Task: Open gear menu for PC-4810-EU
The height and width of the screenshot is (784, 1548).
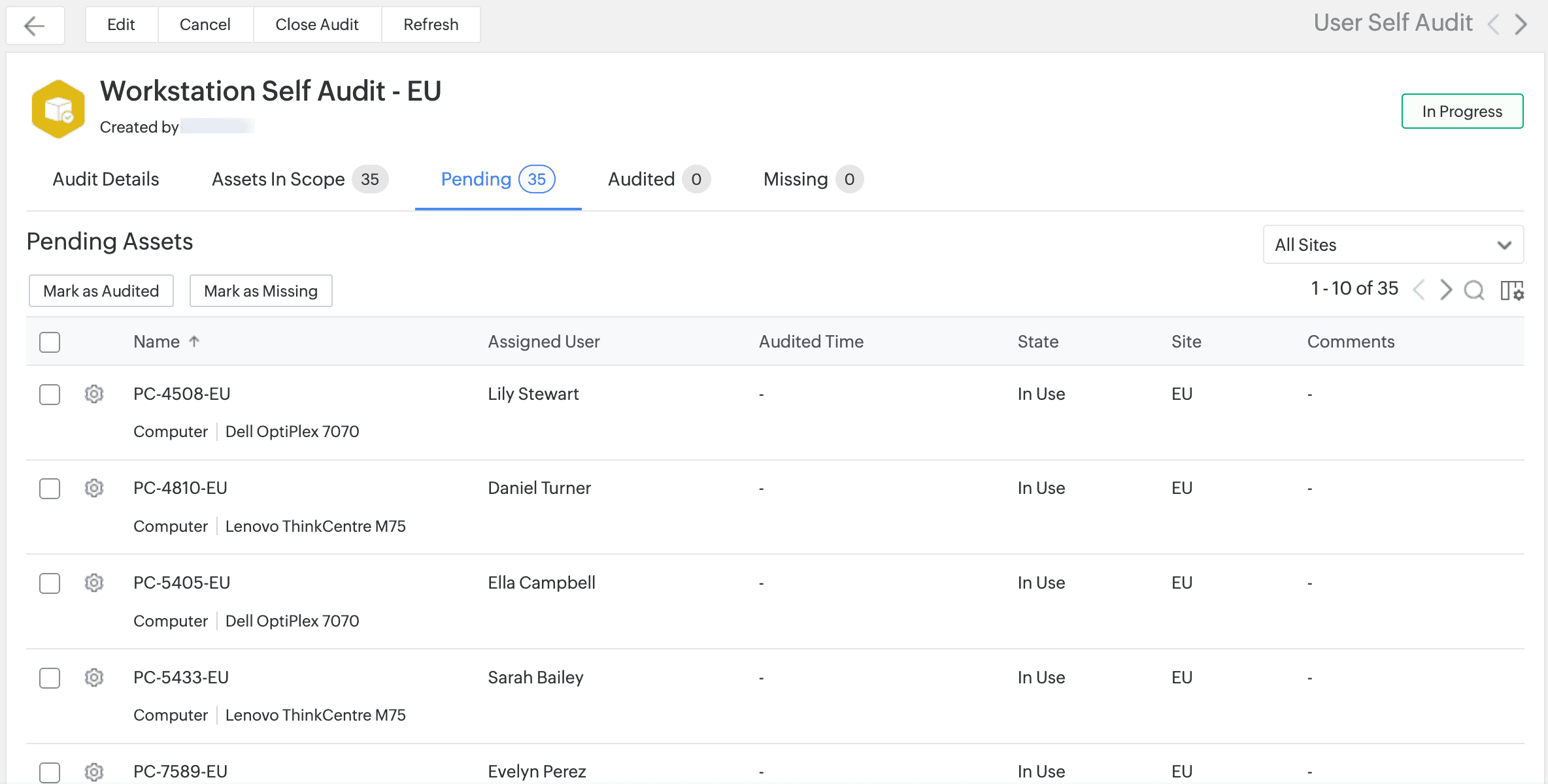Action: (94, 488)
